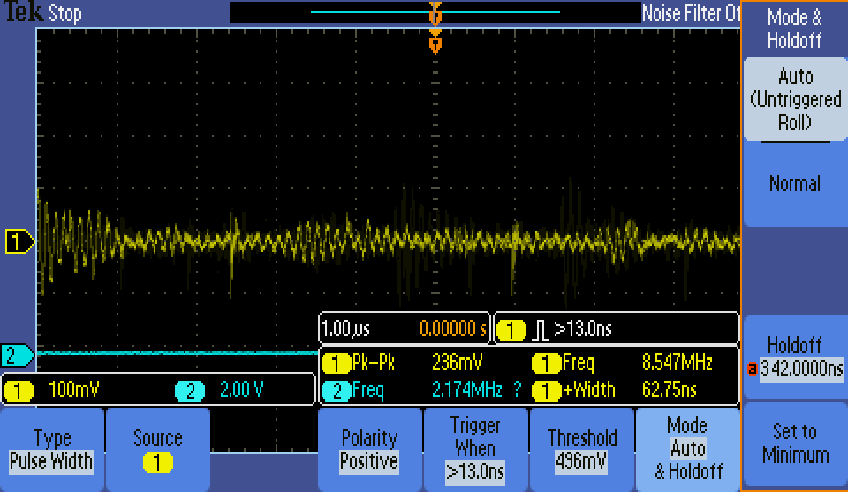This screenshot has height=494, width=849.
Task: Click the multipurpose knob 'a' indicator
Action: tap(752, 369)
